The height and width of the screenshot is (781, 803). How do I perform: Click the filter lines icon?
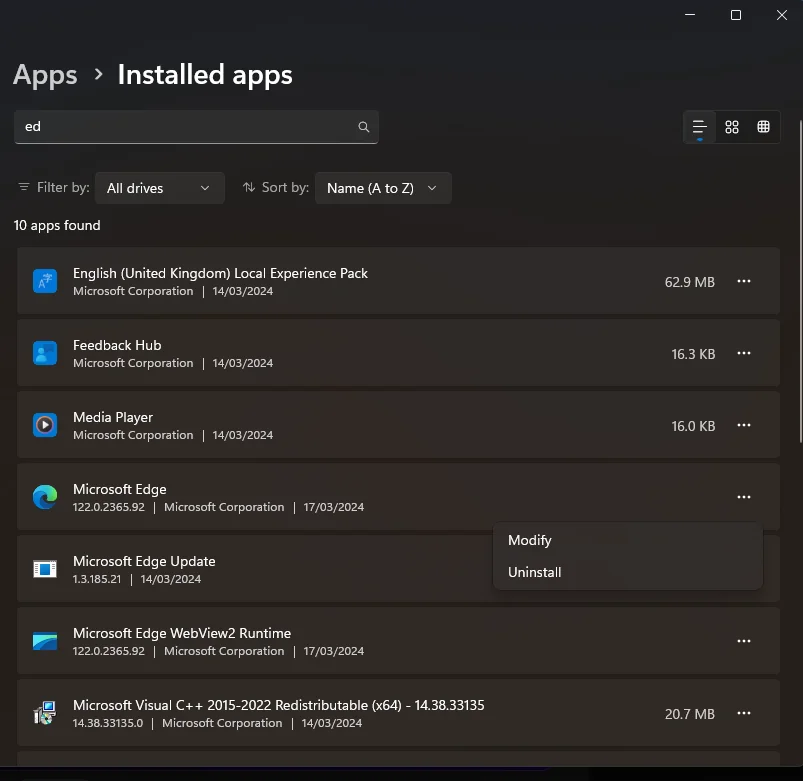[24, 187]
